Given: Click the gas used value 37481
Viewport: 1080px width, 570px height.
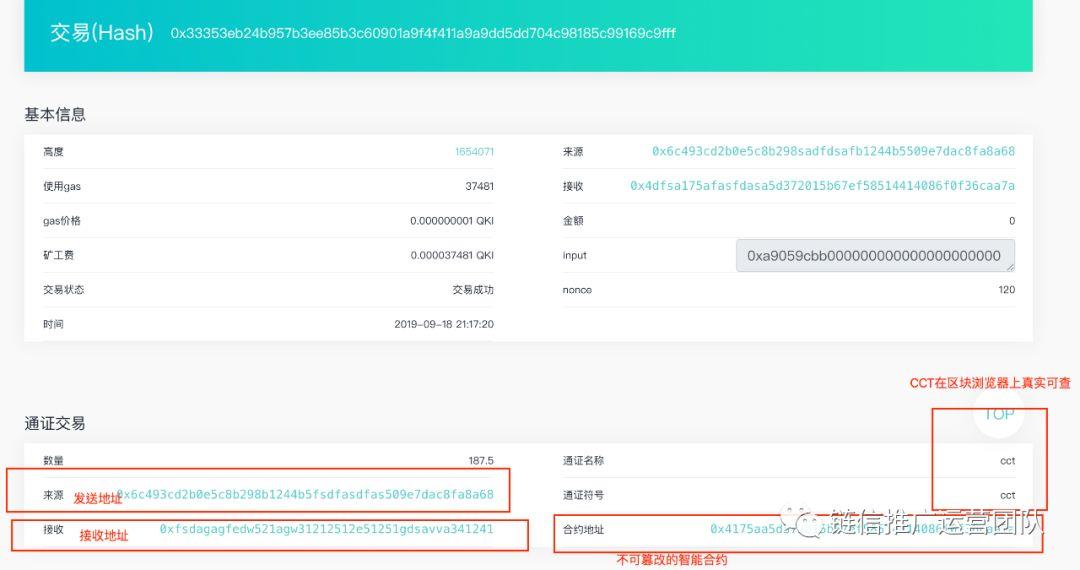Looking at the screenshot, I should click(479, 186).
